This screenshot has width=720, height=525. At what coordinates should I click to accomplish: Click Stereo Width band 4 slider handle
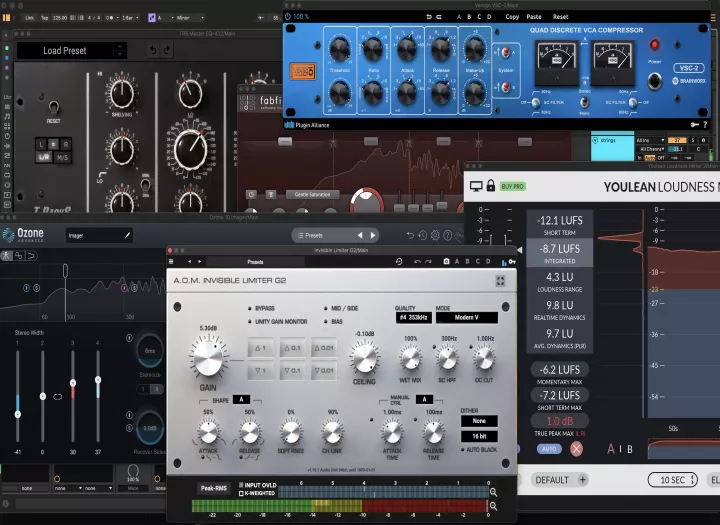pos(98,380)
